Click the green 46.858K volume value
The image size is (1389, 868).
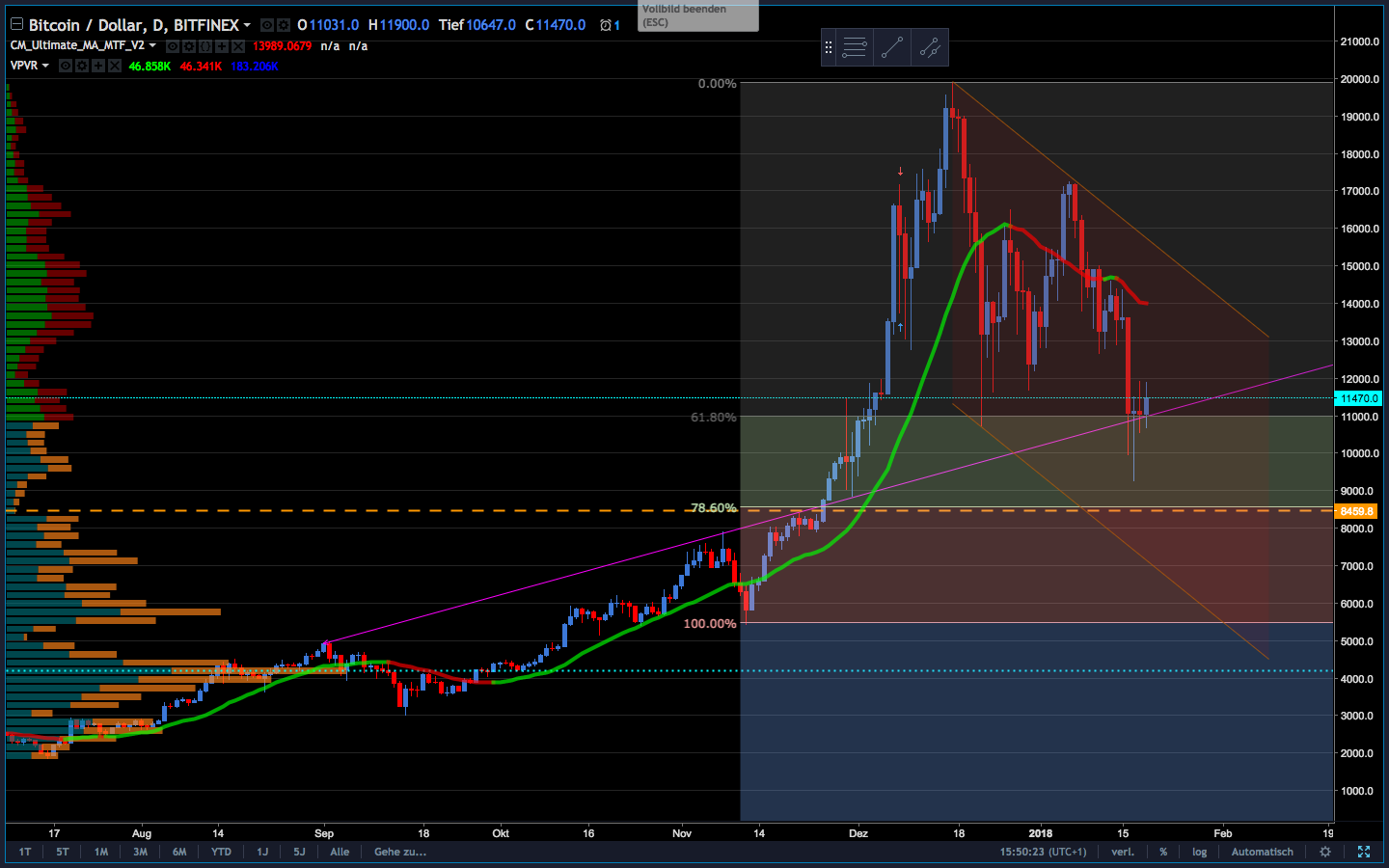pos(150,67)
